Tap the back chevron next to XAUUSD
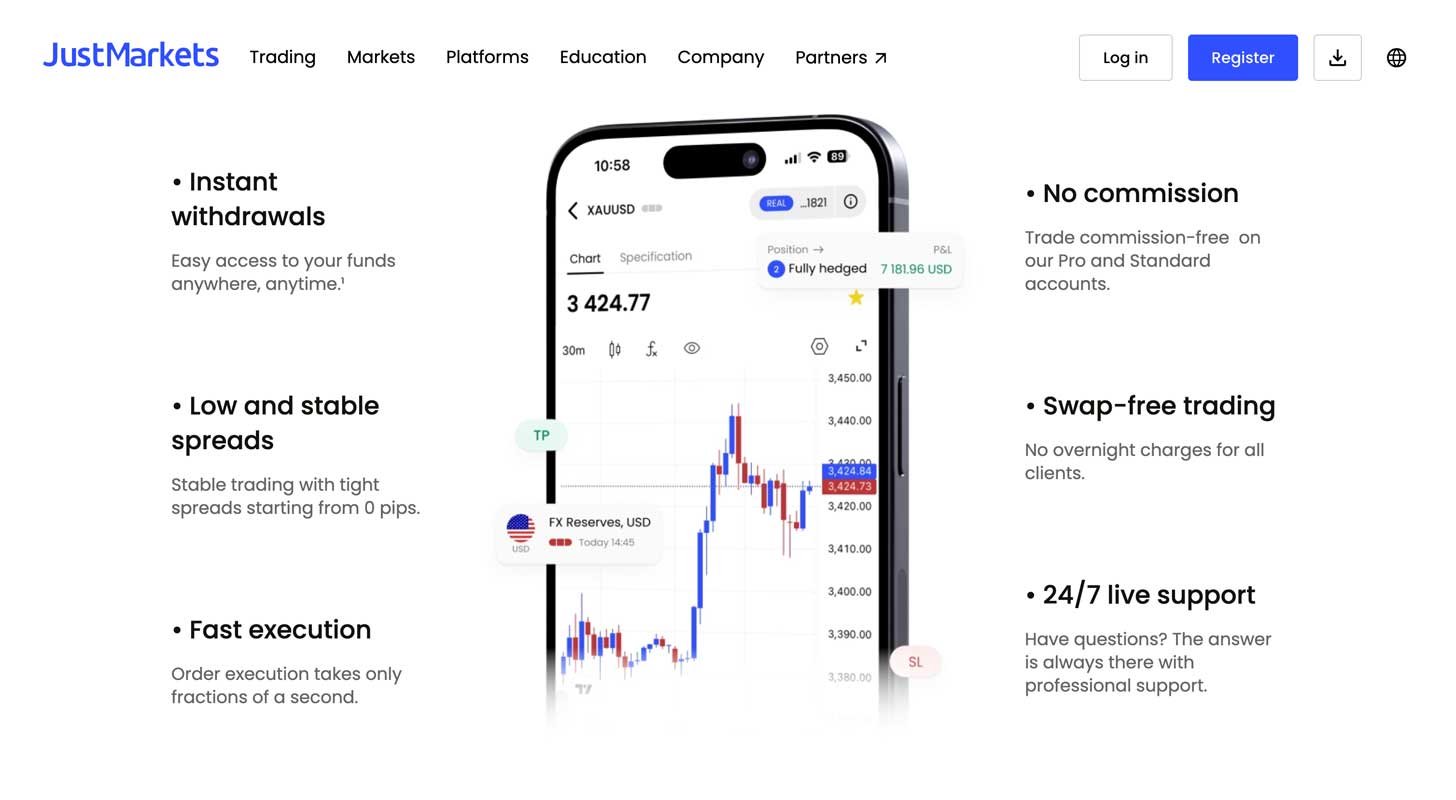 [571, 210]
